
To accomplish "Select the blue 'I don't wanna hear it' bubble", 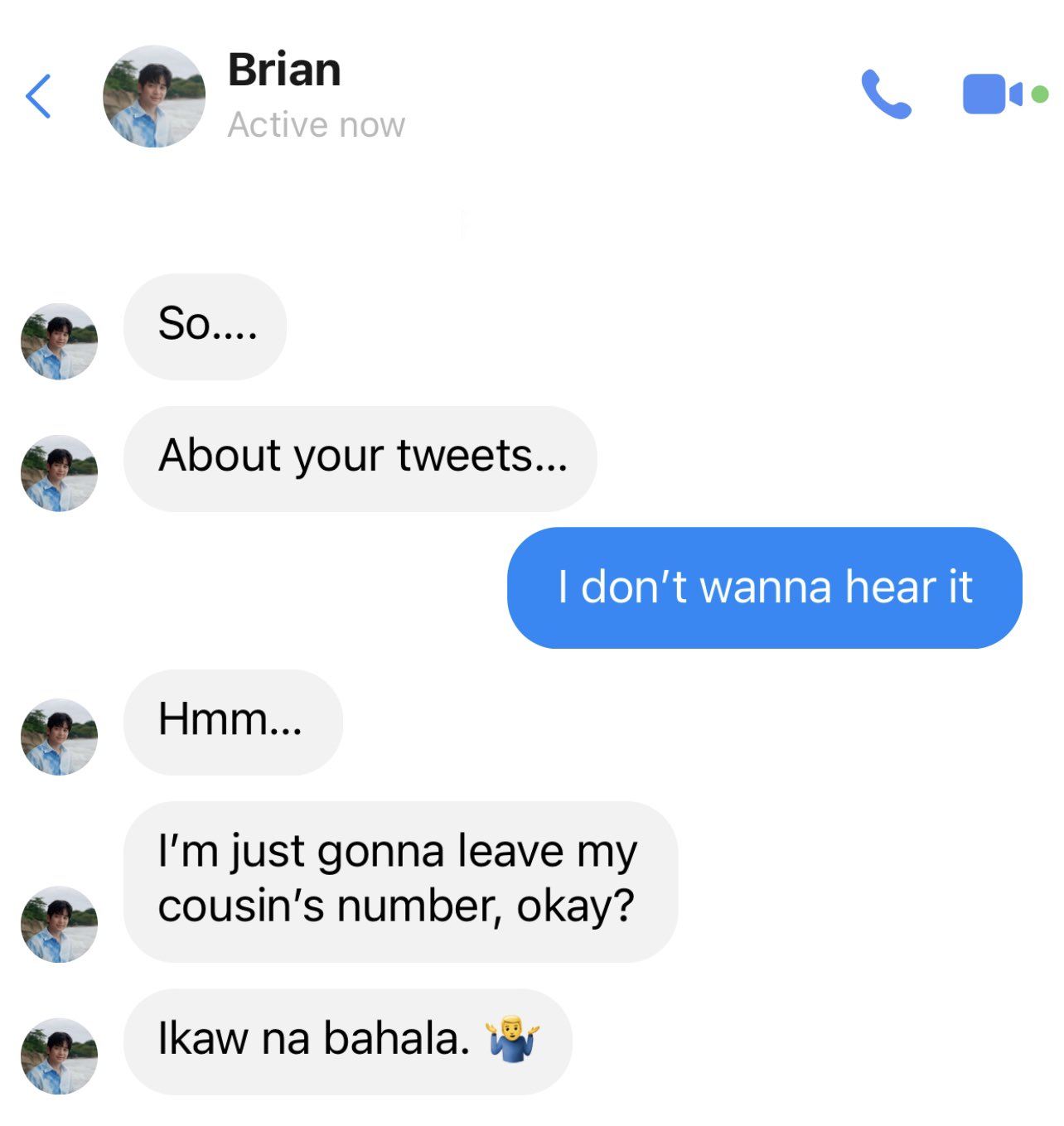I will pos(764,587).
